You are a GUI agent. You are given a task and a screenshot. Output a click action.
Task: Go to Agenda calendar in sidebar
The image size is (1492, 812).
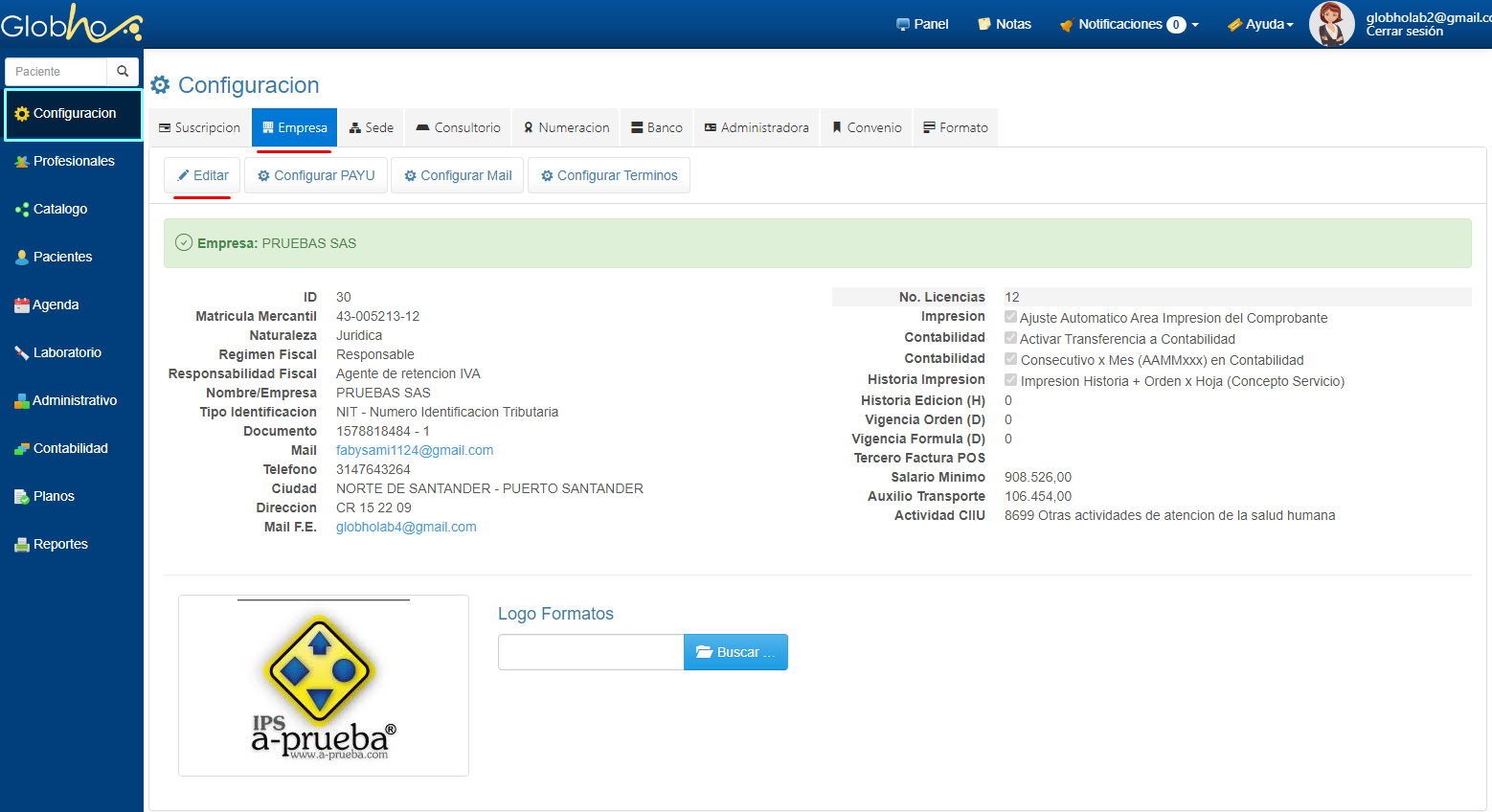(55, 304)
